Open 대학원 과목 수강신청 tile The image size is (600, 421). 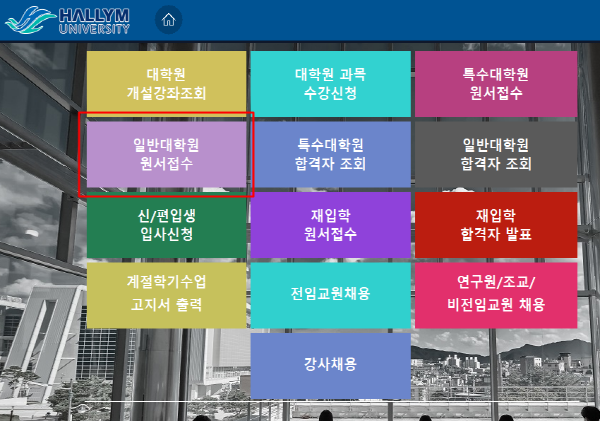tap(330, 84)
